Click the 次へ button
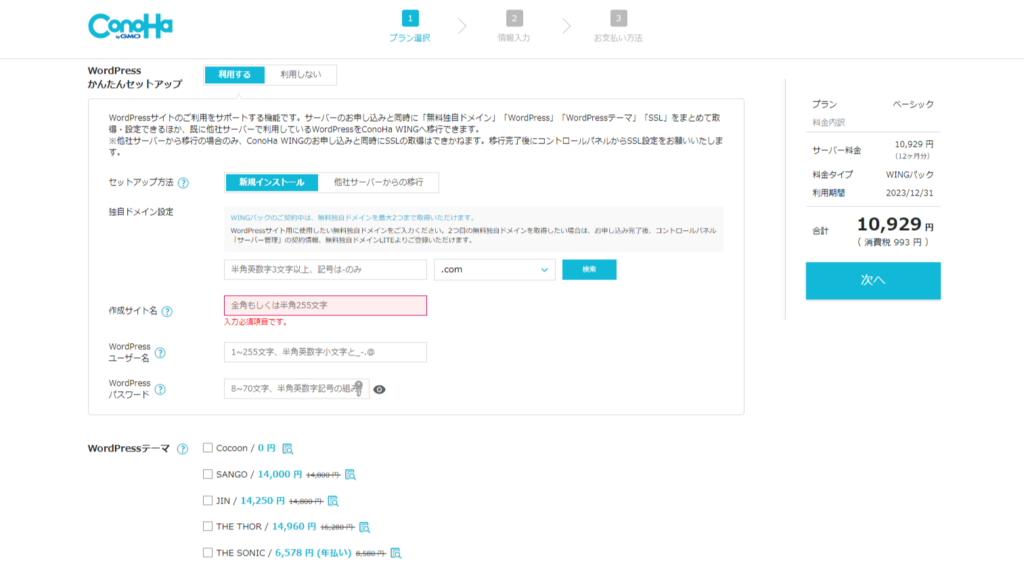The image size is (1024, 576). tap(873, 281)
